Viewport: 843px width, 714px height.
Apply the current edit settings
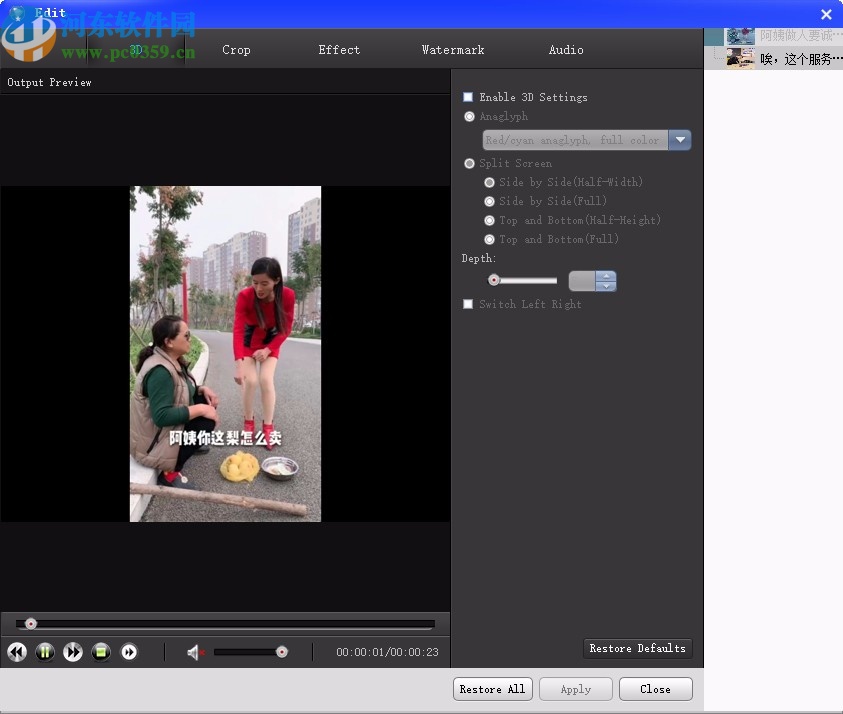[x=575, y=689]
